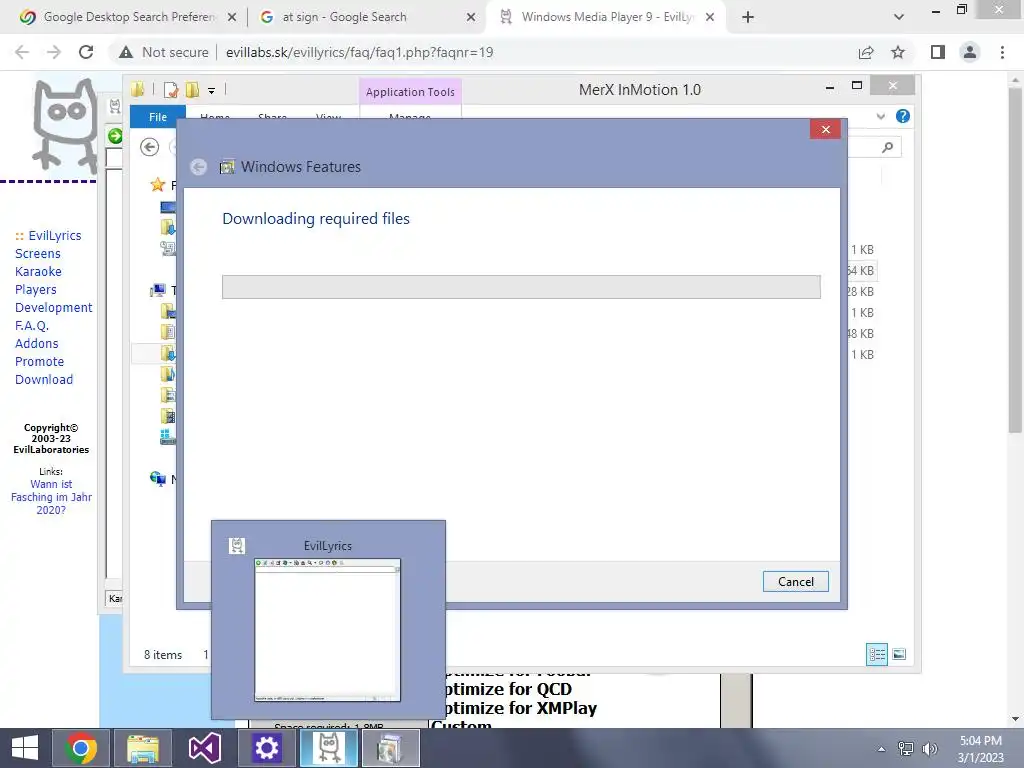Open File Explorer from the taskbar
The height and width of the screenshot is (768, 1024).
(142, 748)
